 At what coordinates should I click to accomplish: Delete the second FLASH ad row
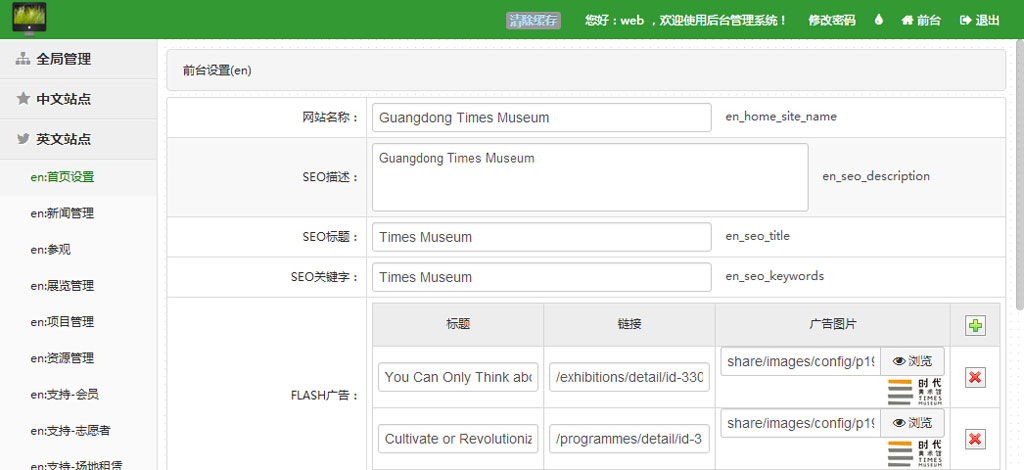click(975, 439)
